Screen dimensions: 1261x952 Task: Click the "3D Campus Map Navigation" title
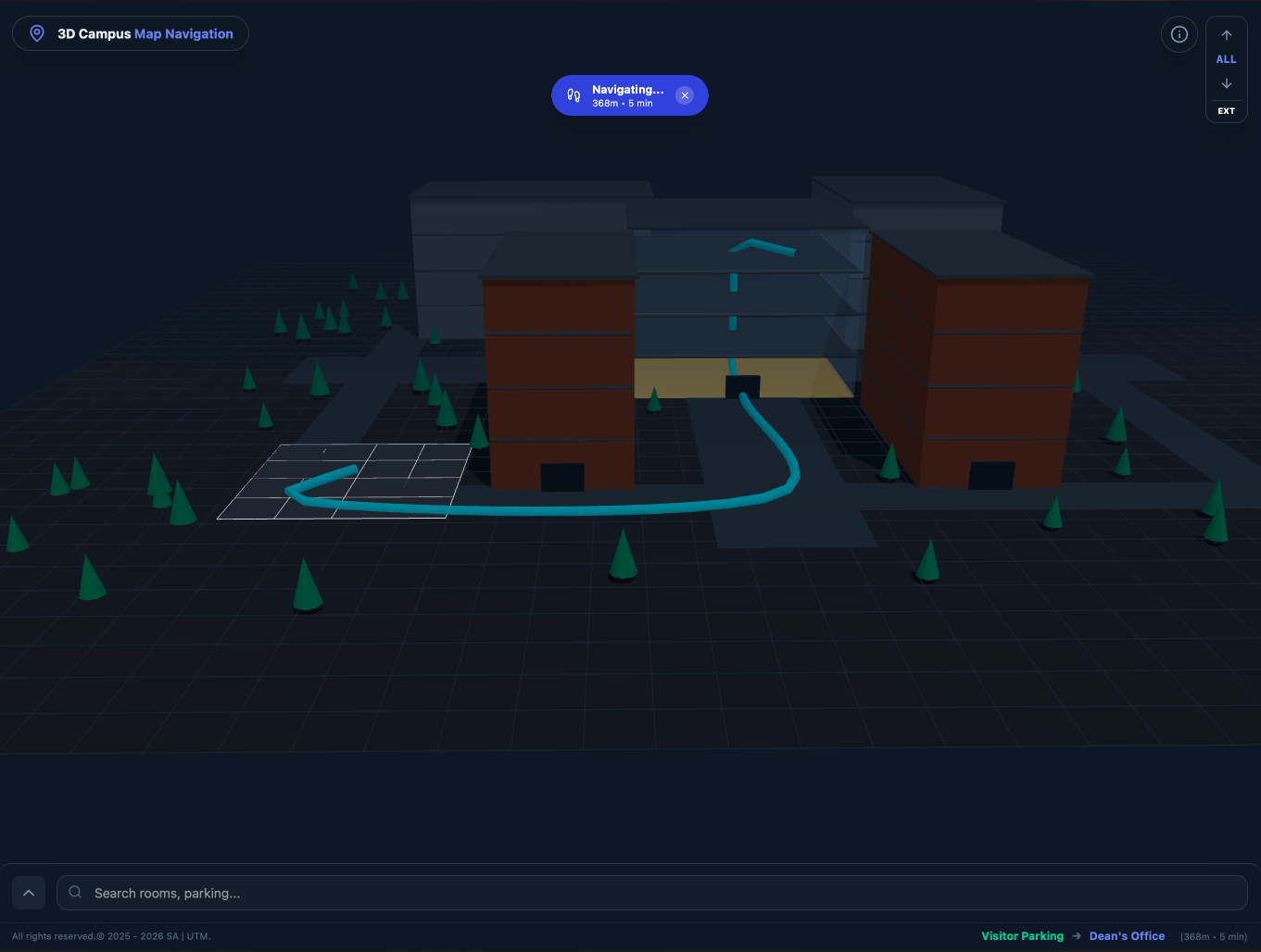145,33
